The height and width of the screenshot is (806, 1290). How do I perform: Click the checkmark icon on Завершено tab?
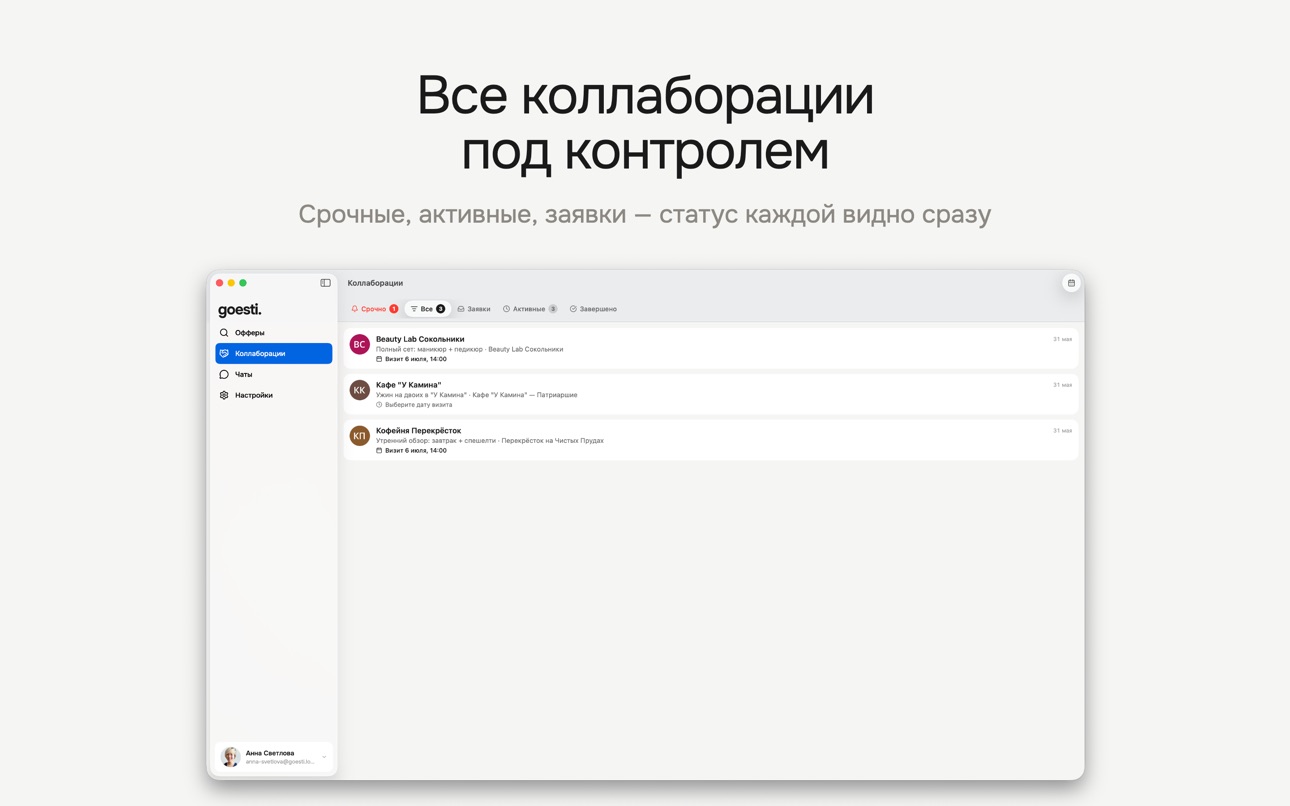pos(573,309)
